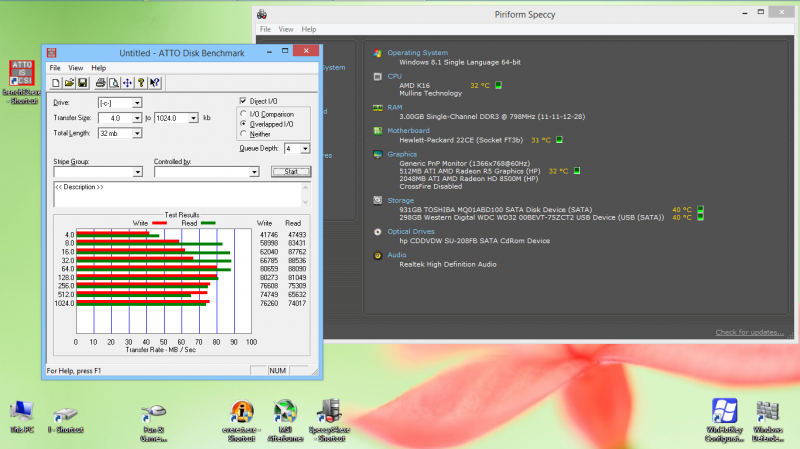The image size is (800, 449).
Task: Click the context help pointer icon
Action: tap(156, 82)
